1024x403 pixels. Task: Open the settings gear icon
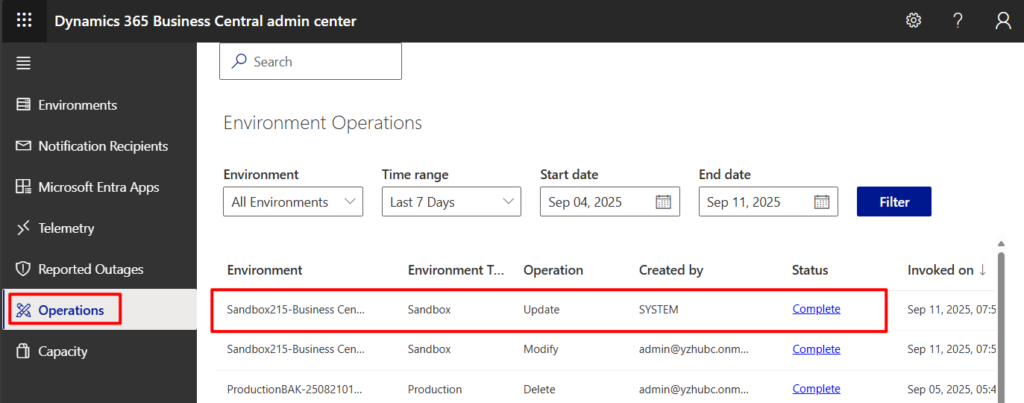pos(913,21)
